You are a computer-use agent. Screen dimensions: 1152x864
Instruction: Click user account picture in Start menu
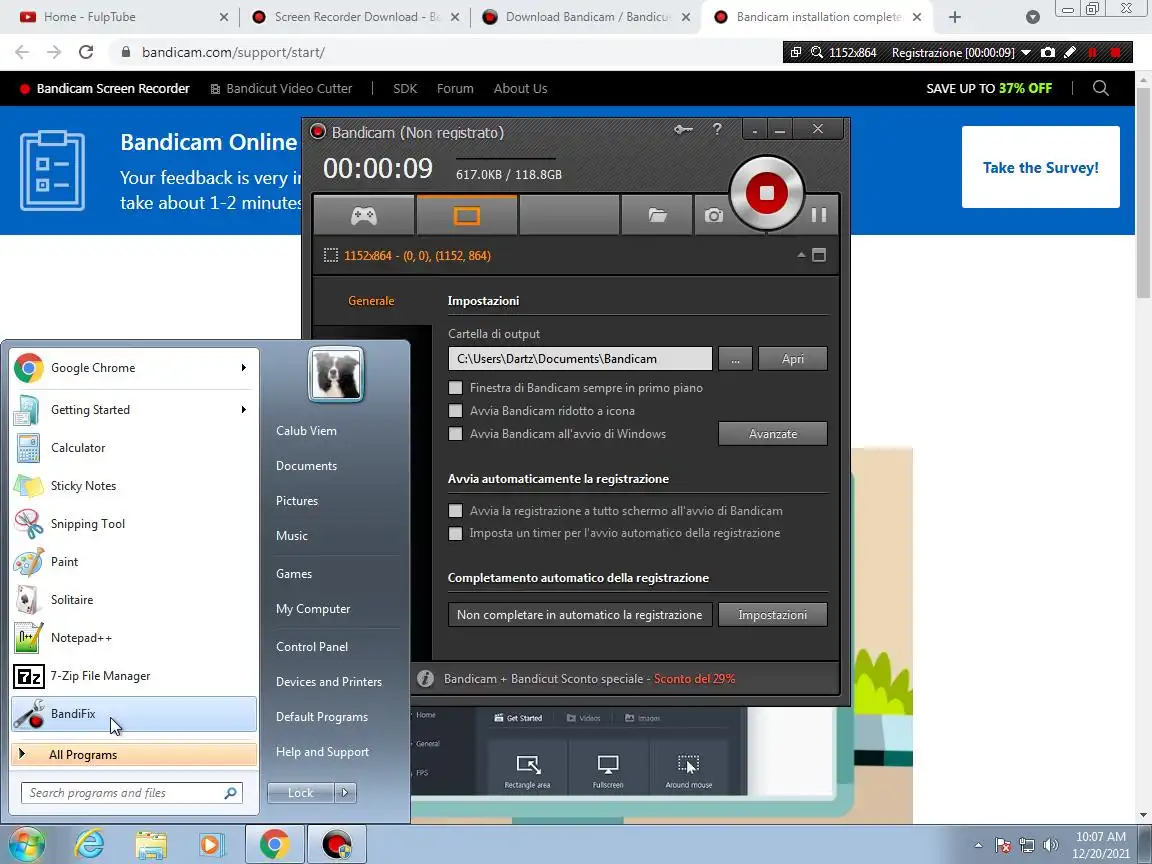[x=336, y=374]
